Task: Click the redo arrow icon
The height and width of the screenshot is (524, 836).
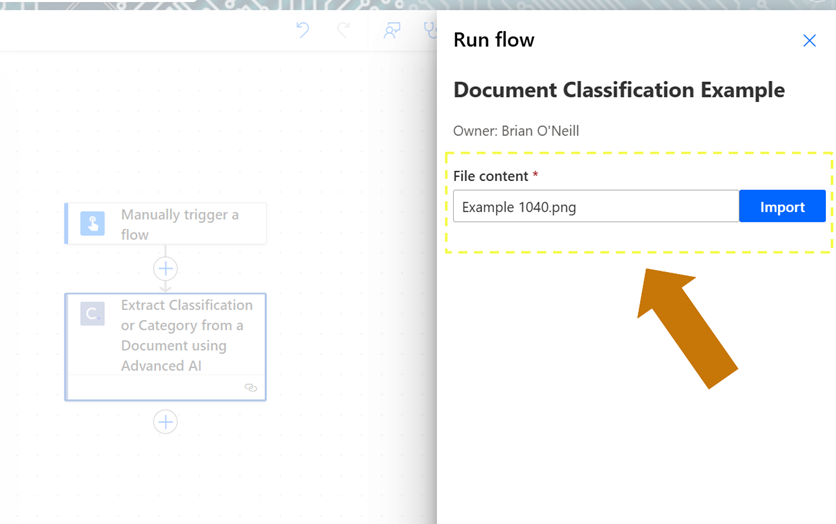Action: point(344,29)
